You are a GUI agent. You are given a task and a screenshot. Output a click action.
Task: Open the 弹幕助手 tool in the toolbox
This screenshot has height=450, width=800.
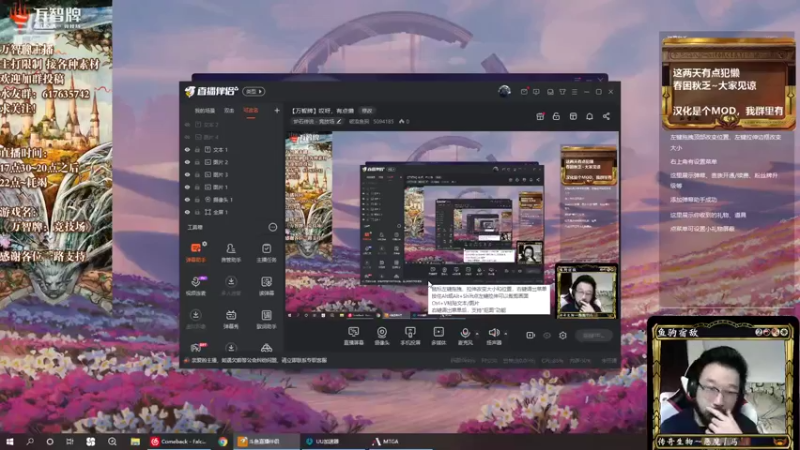(195, 252)
